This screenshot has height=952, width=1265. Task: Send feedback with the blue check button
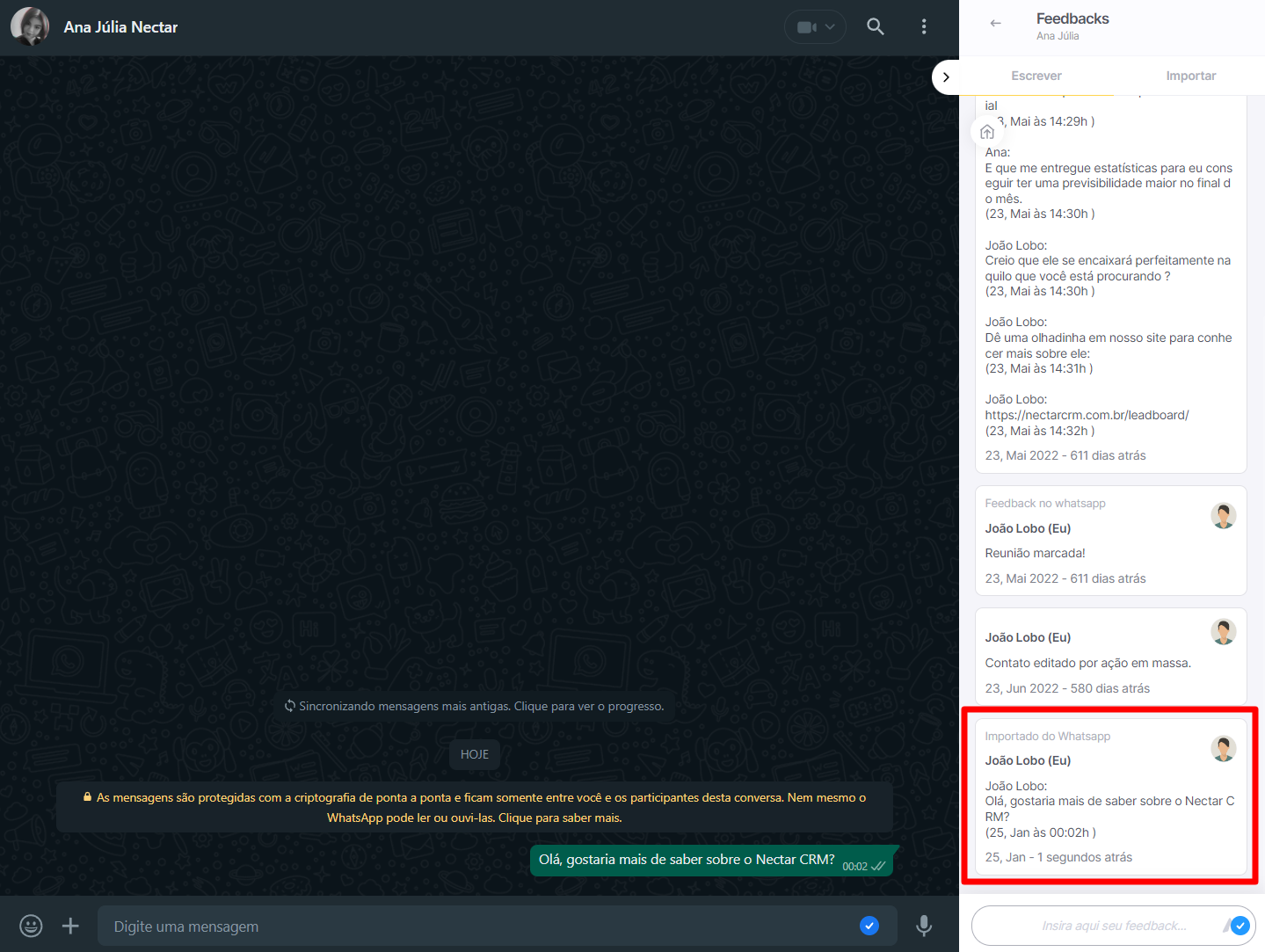point(1240,925)
